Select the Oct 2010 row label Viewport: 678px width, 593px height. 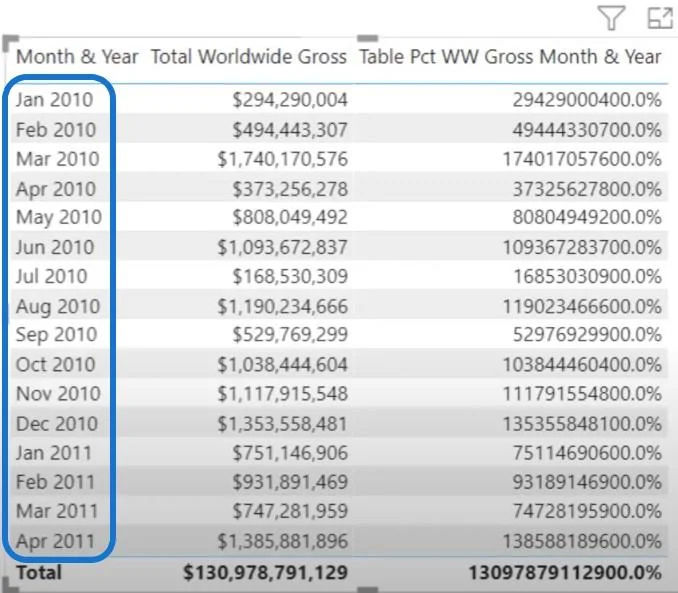pos(55,364)
